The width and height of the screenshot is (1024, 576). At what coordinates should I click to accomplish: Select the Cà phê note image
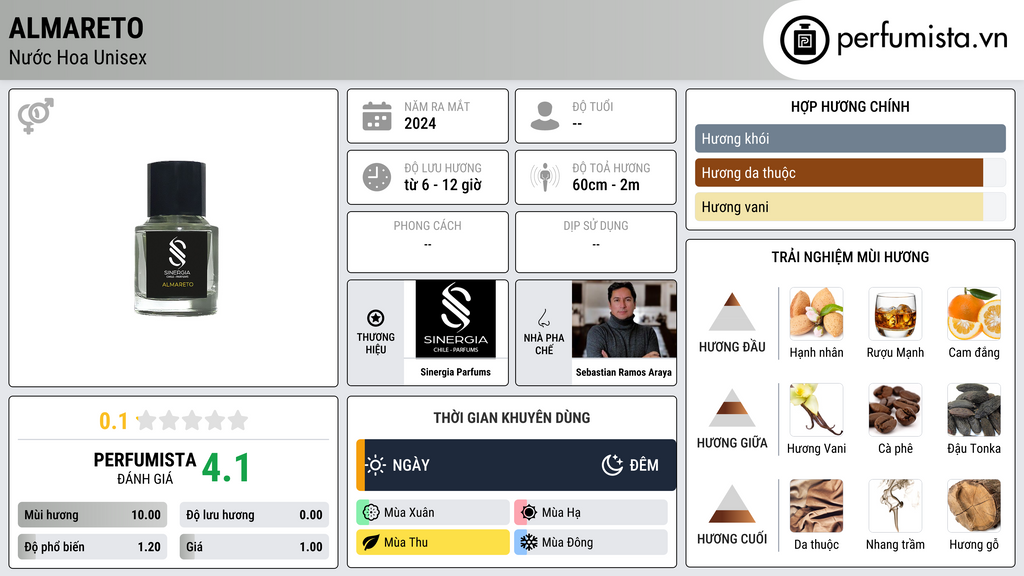pos(895,410)
